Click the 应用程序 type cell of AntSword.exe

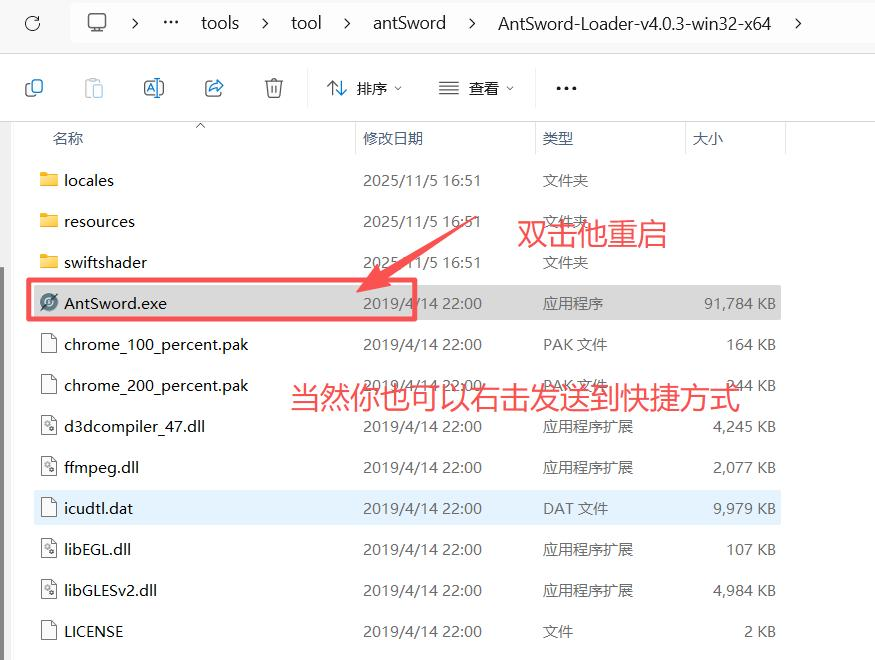(573, 303)
